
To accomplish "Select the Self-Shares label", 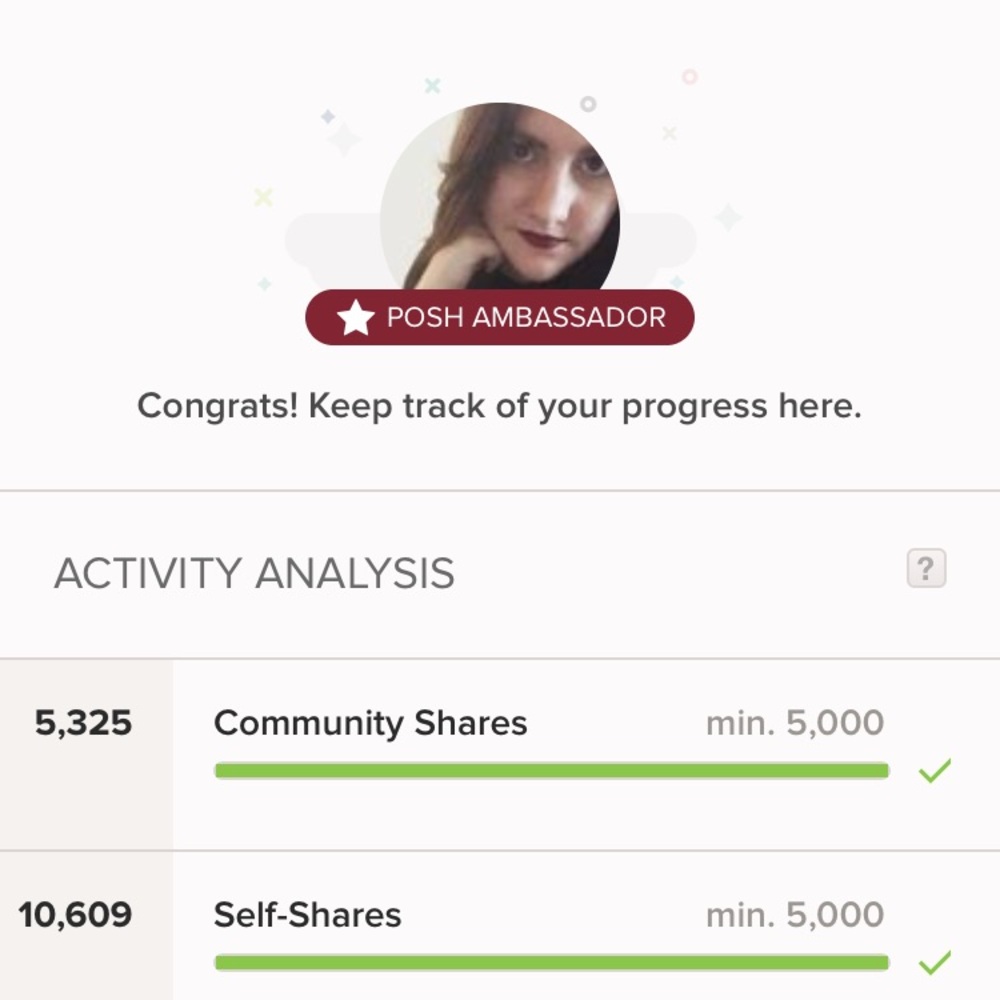I will click(x=307, y=915).
